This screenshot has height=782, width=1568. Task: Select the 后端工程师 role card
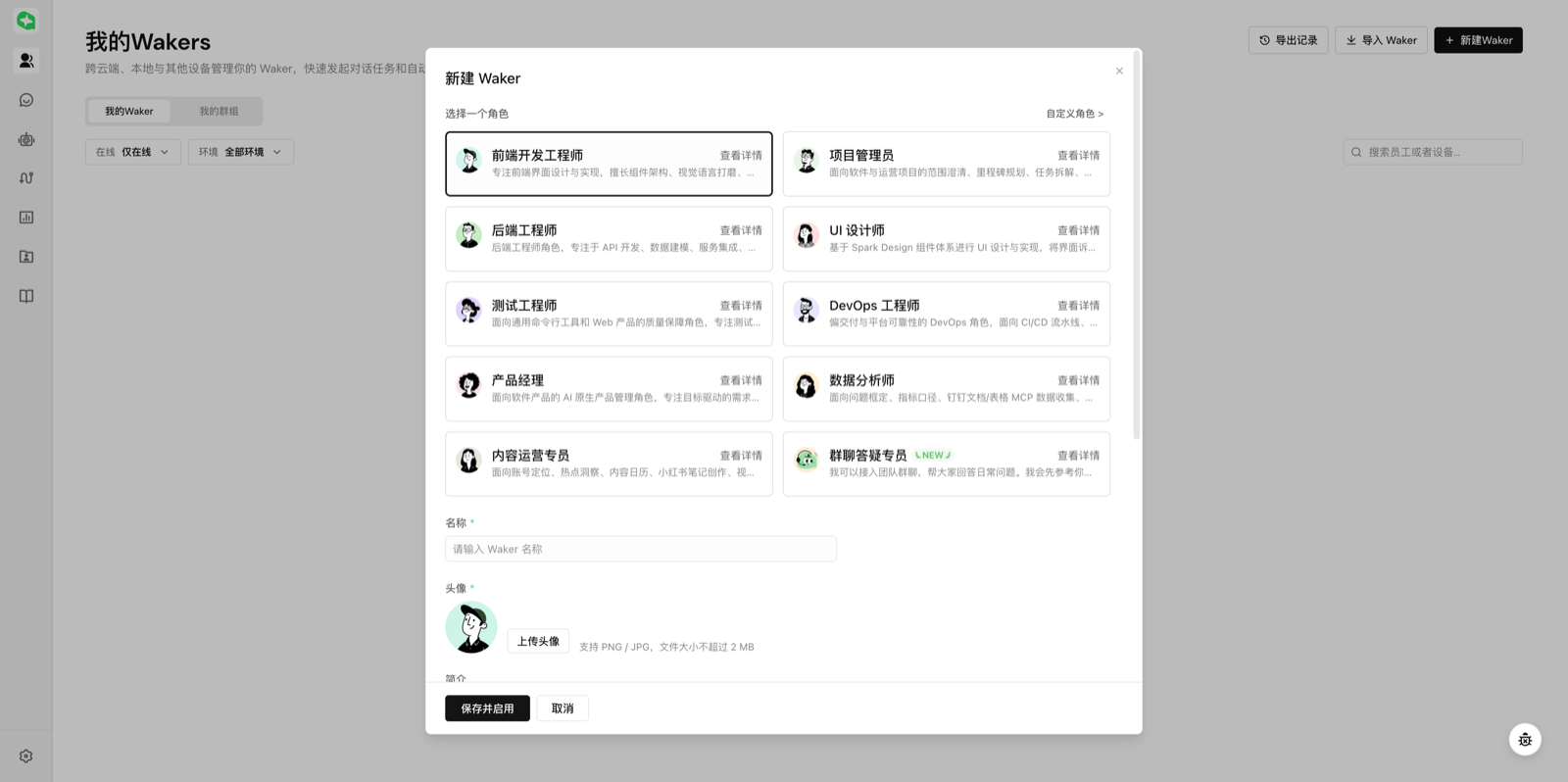[x=609, y=238]
